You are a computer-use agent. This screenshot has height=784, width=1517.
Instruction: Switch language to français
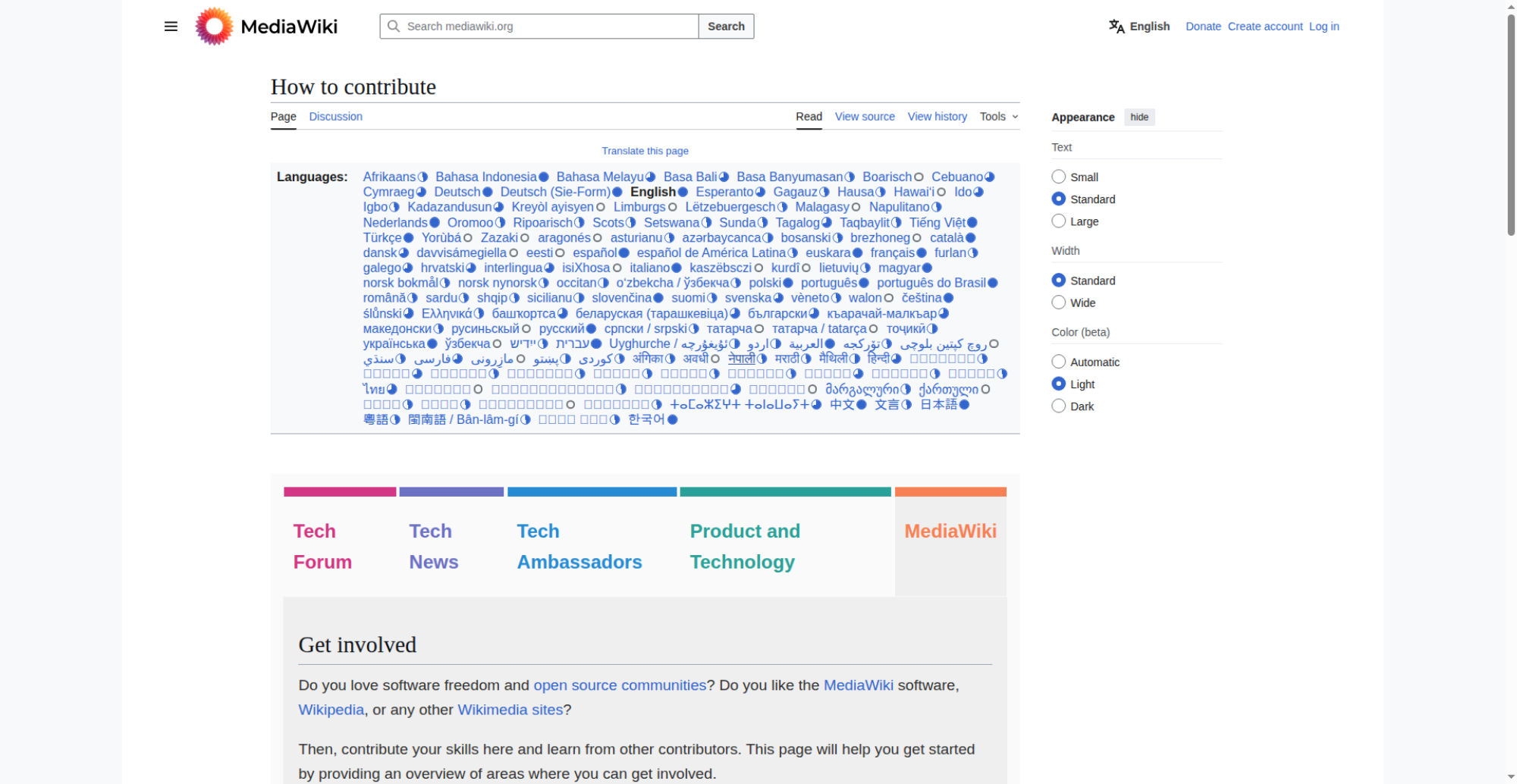(893, 252)
